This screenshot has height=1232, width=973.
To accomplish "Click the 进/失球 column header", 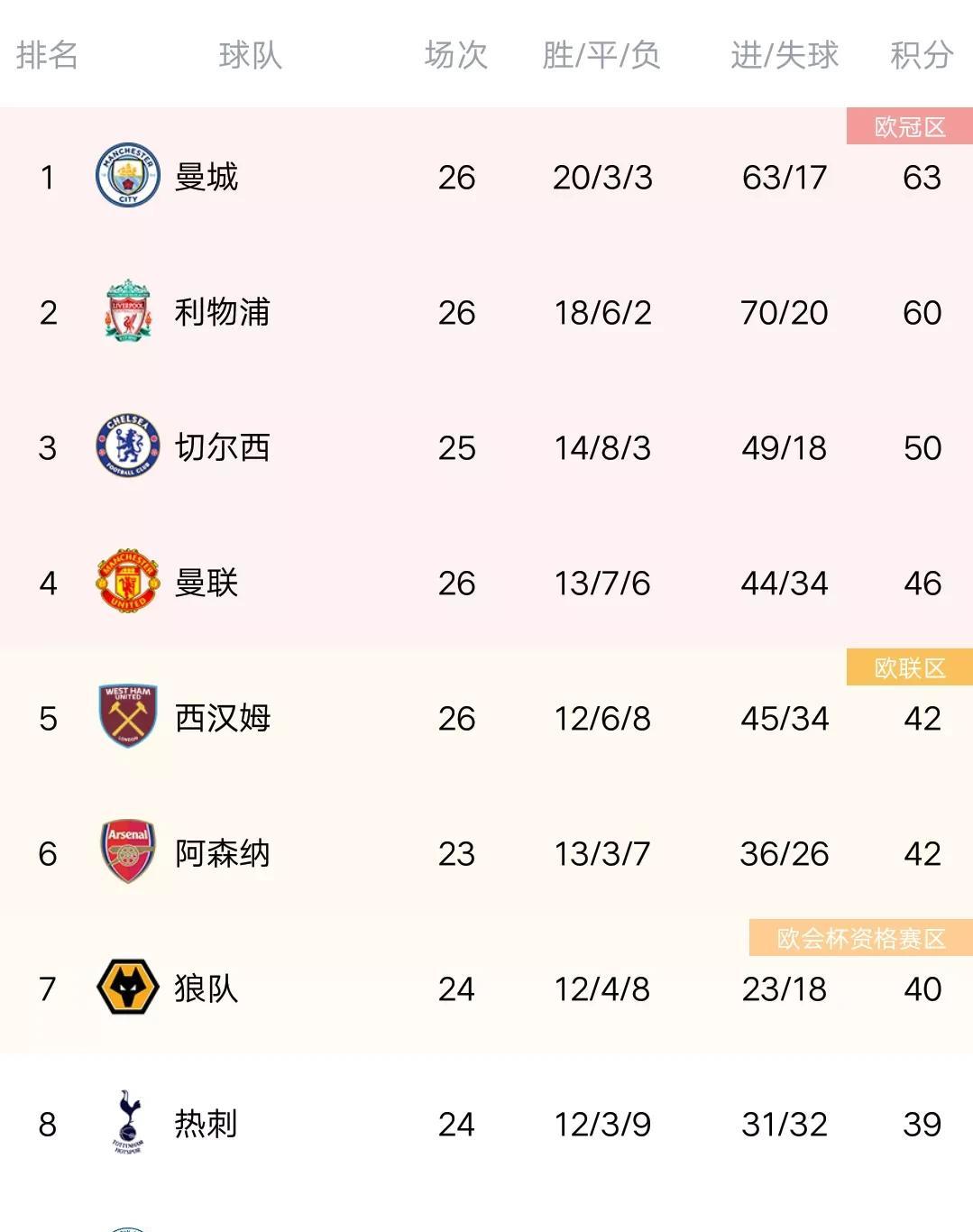I will 785,55.
